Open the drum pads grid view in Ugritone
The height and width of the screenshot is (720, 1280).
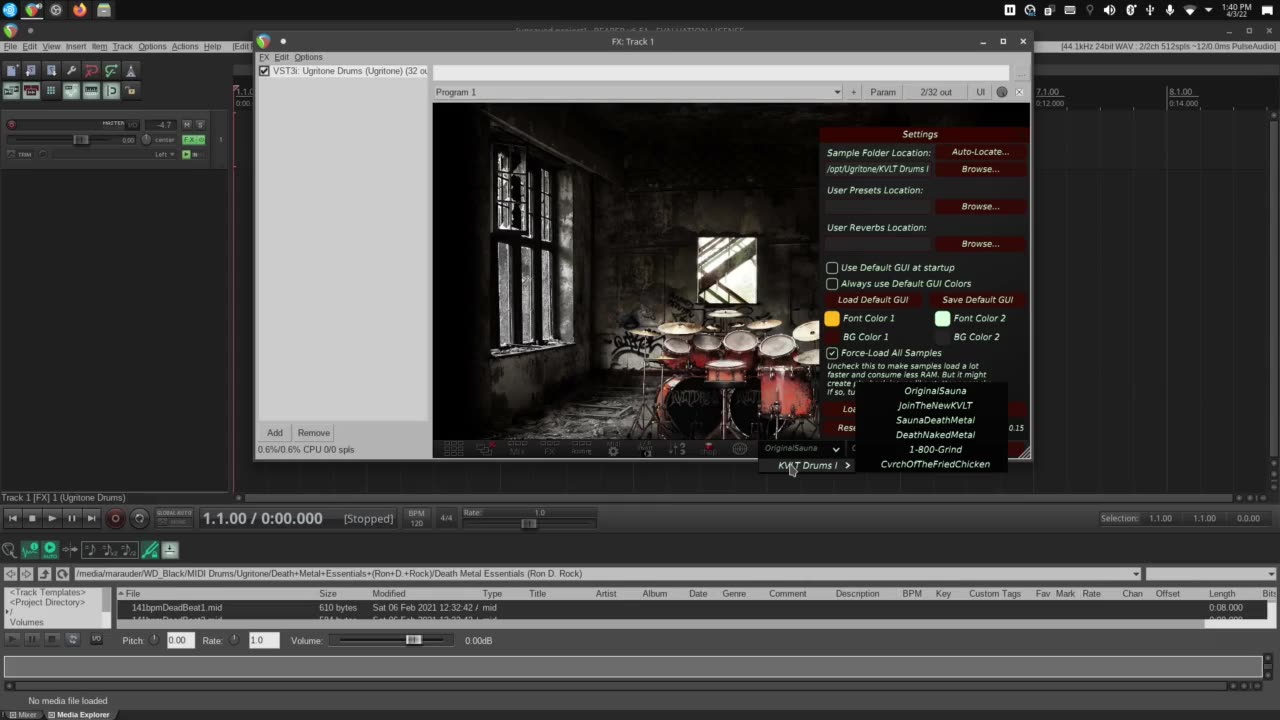453,449
